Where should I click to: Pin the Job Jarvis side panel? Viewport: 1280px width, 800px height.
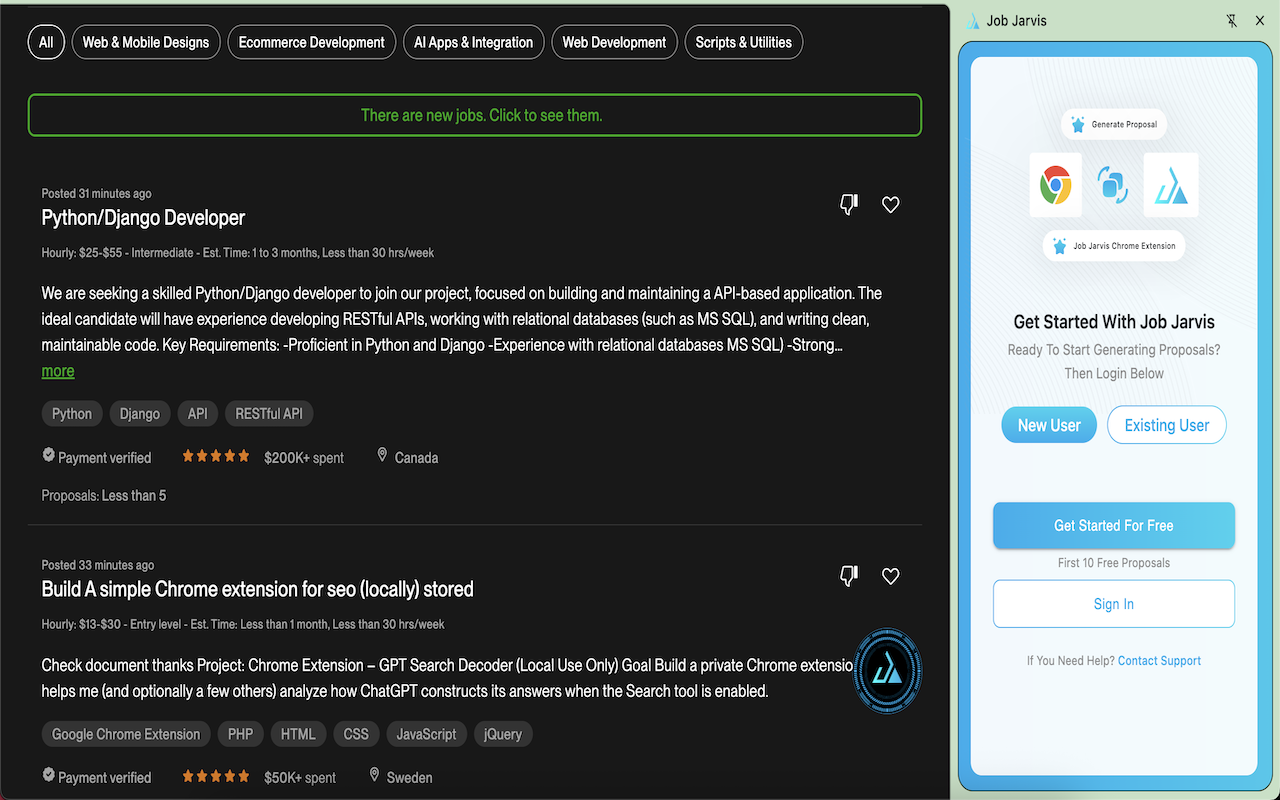point(1231,21)
